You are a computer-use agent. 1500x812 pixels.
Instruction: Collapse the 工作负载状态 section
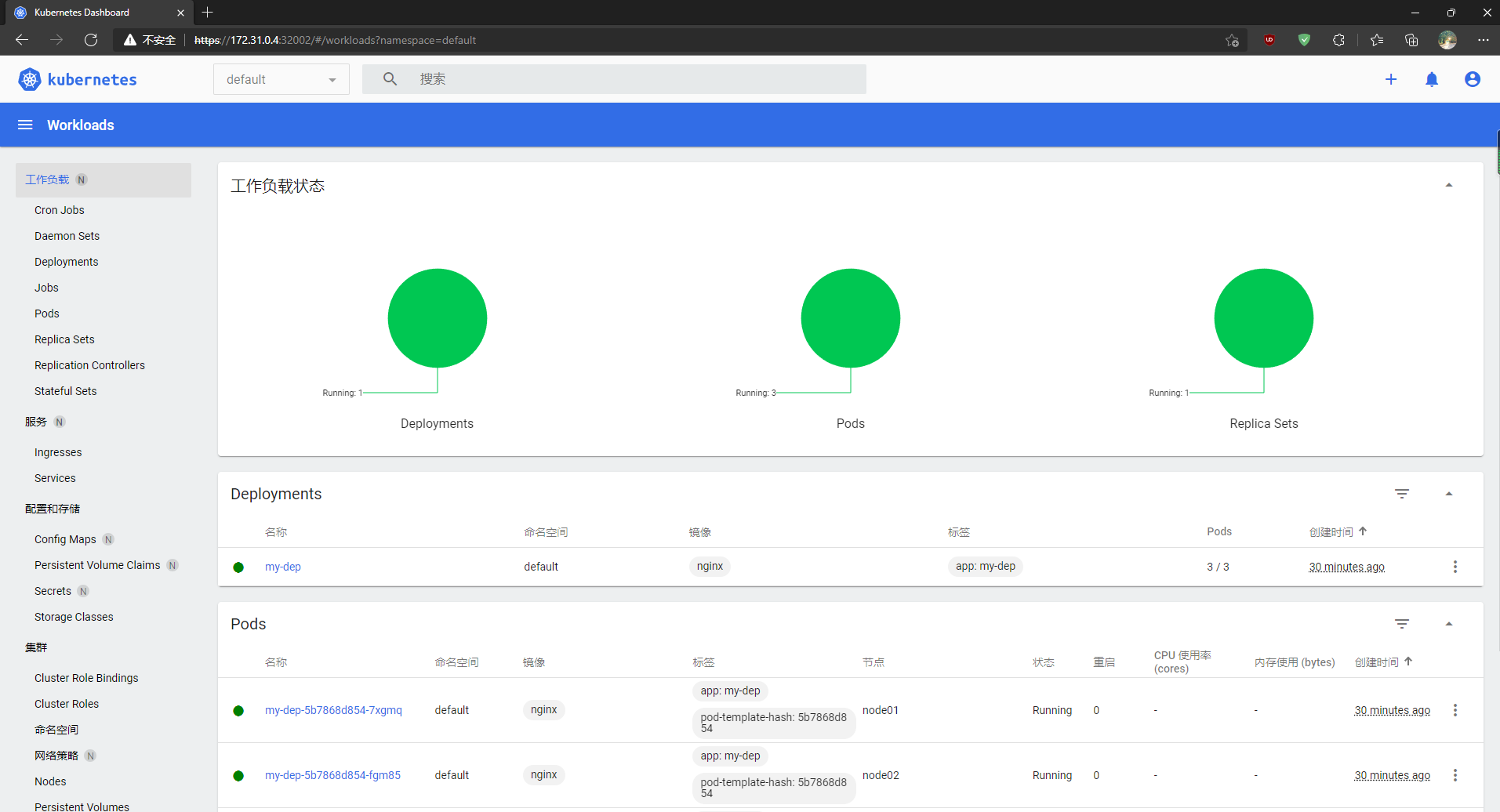1449,184
